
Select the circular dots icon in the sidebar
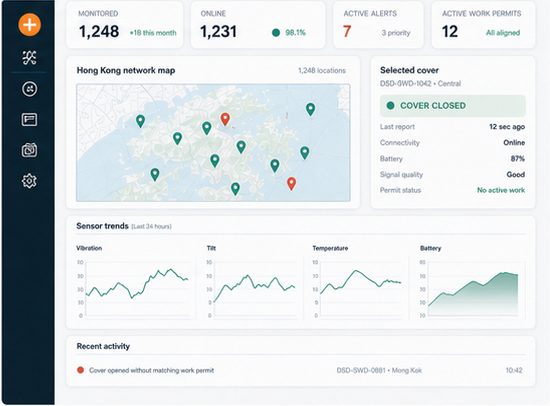coord(29,89)
